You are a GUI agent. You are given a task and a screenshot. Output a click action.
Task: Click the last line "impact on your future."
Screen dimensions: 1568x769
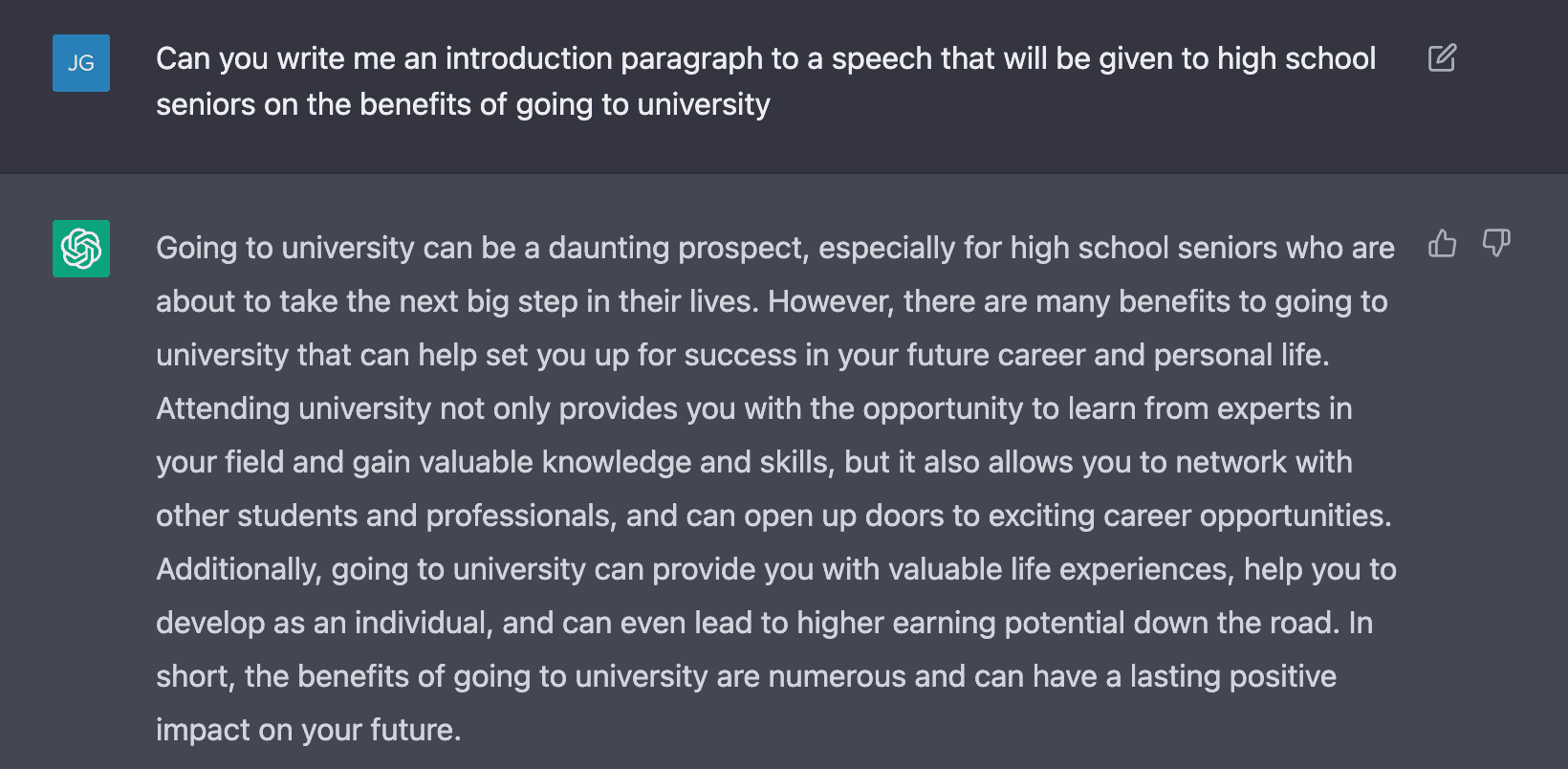coord(308,730)
